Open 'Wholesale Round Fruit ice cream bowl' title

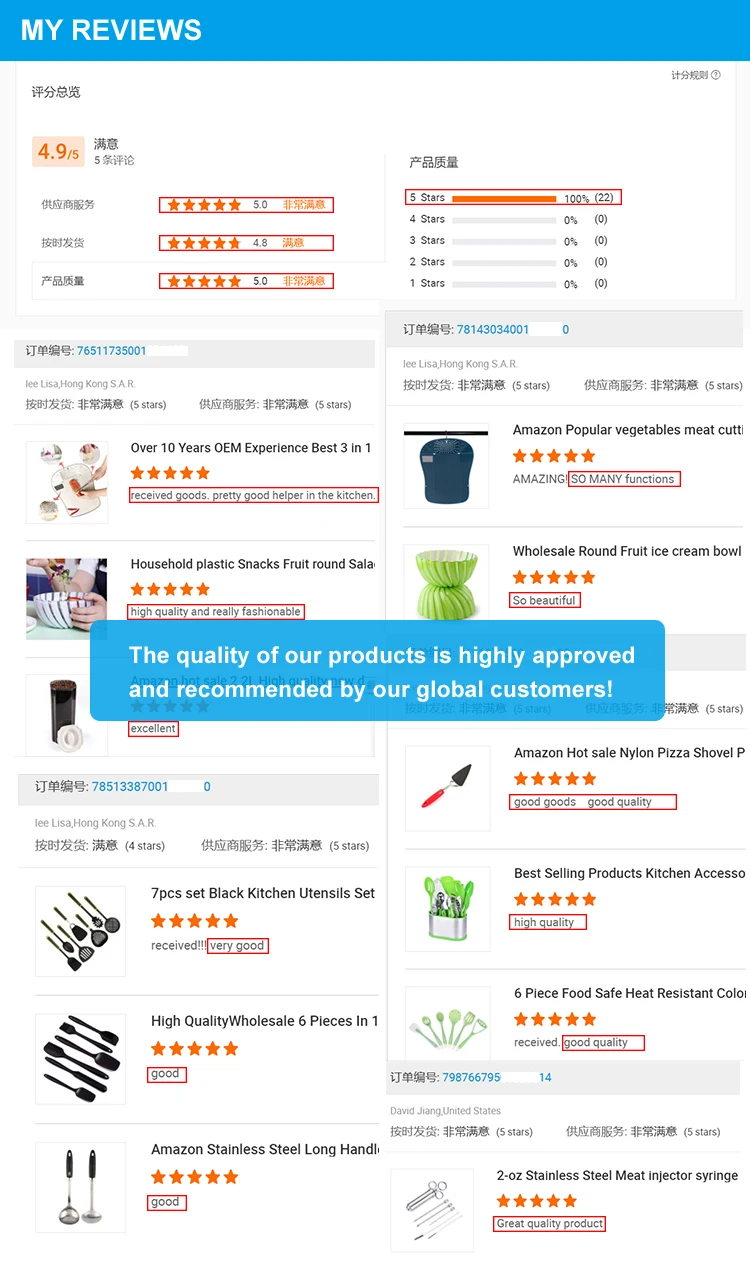tap(627, 551)
